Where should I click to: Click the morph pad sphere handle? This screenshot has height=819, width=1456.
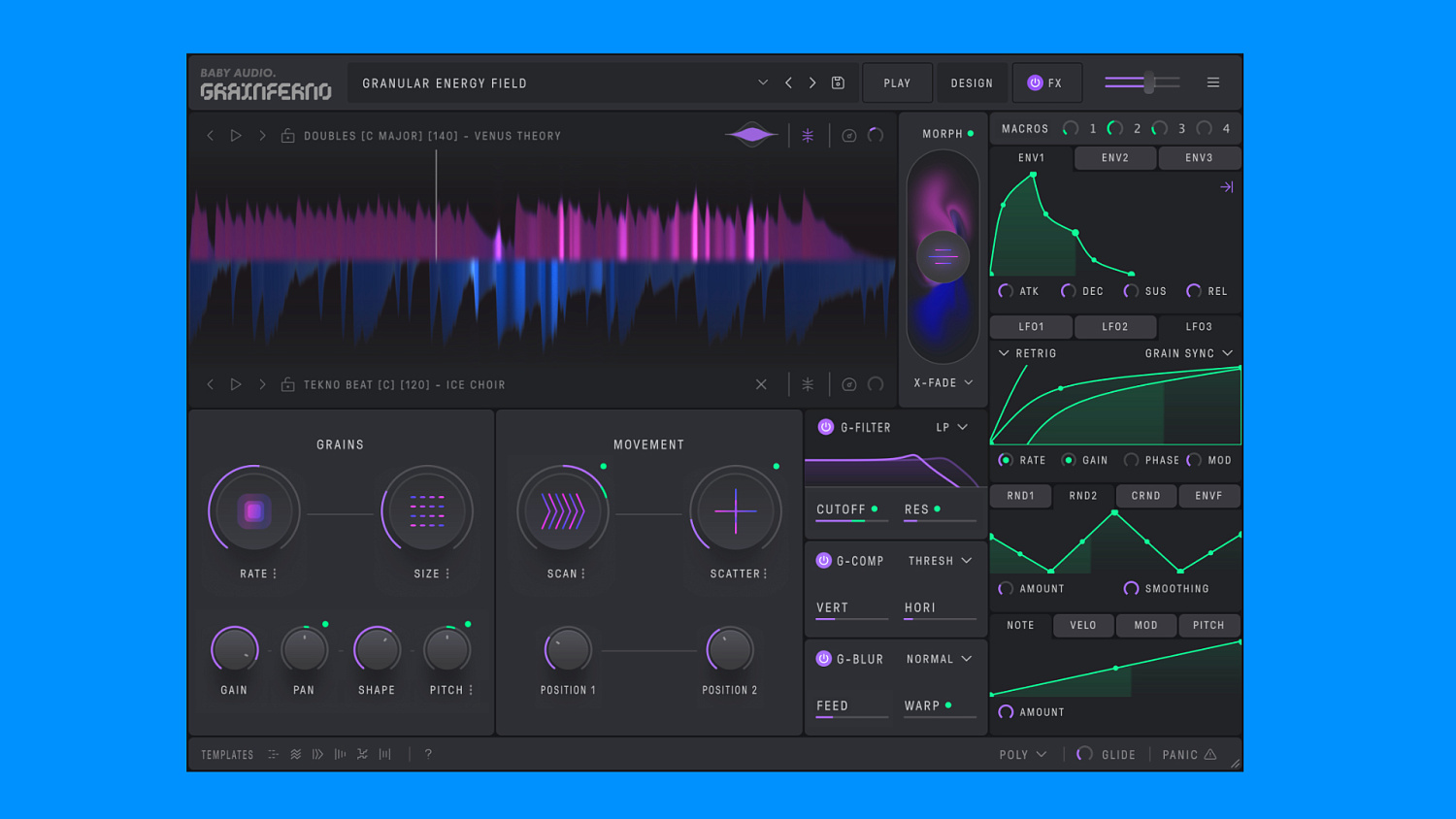[943, 257]
